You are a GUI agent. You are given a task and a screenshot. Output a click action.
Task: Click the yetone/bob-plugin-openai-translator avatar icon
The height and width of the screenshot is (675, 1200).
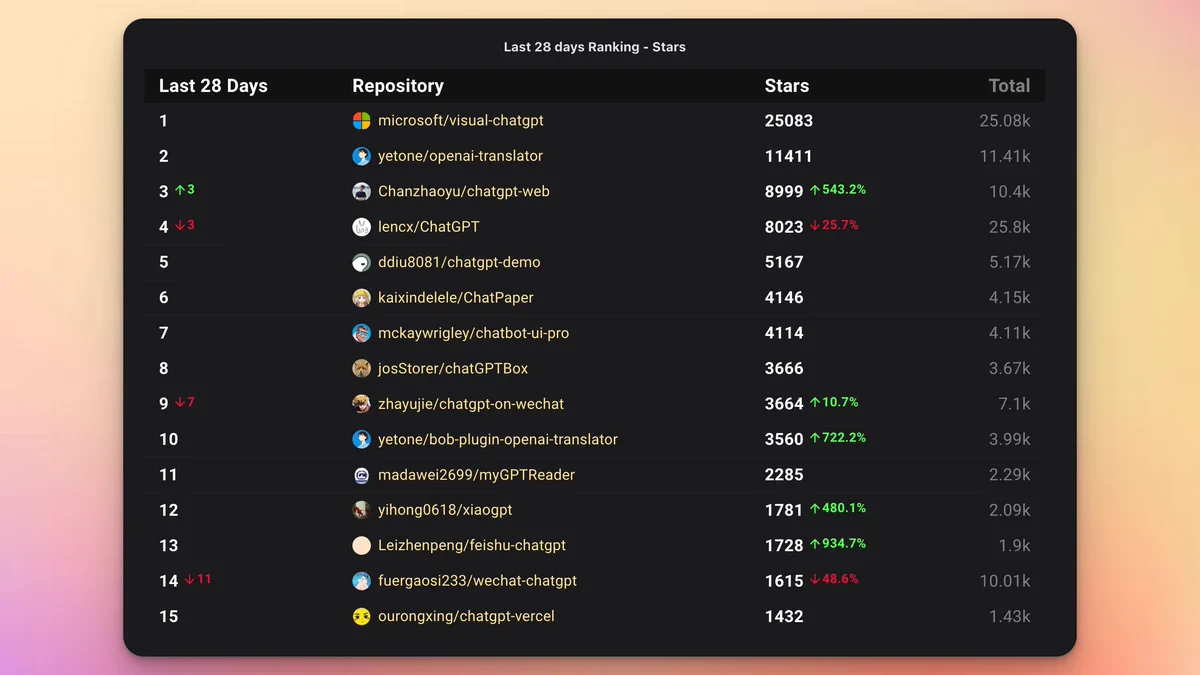[x=362, y=440]
